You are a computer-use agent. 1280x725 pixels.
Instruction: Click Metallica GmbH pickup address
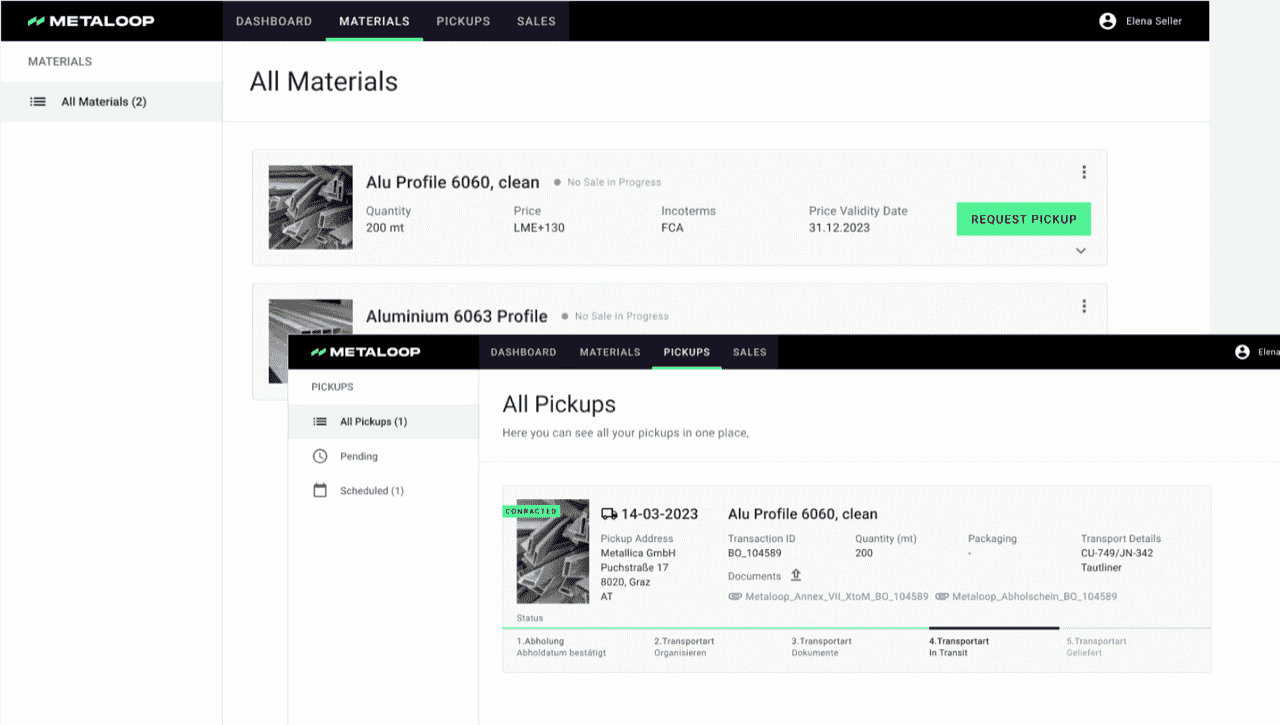pyautogui.click(x=638, y=553)
